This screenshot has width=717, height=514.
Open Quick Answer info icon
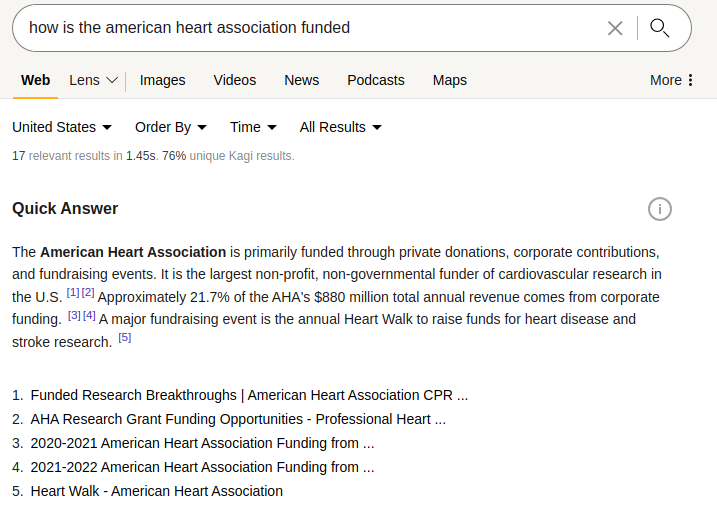(660, 209)
